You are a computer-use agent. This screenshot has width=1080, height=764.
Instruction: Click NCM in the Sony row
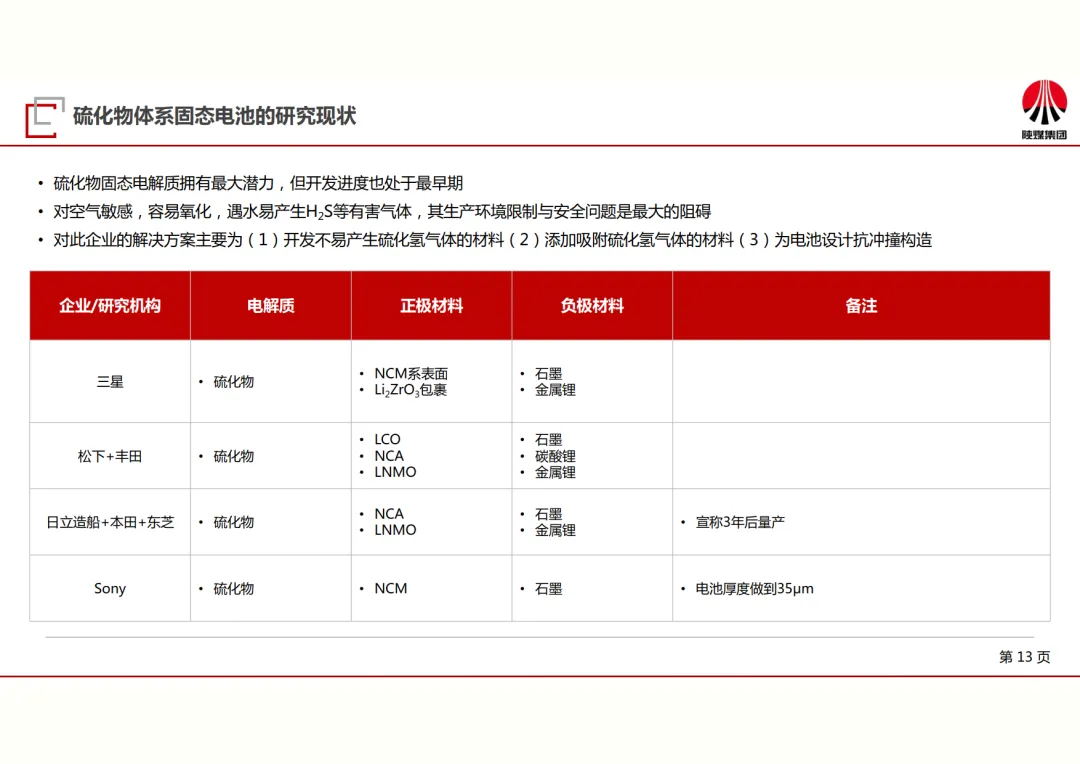391,588
